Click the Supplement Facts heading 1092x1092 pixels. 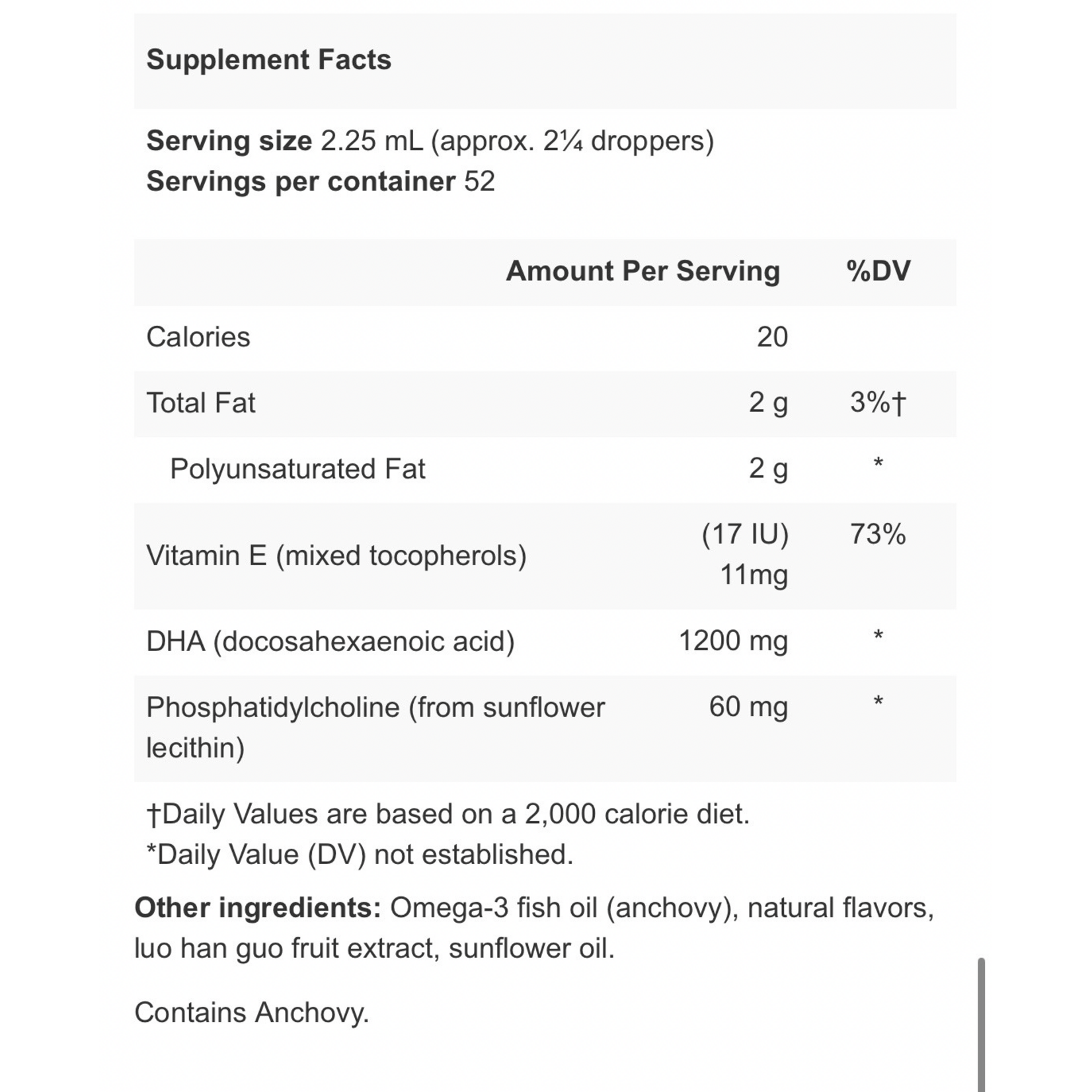268,59
